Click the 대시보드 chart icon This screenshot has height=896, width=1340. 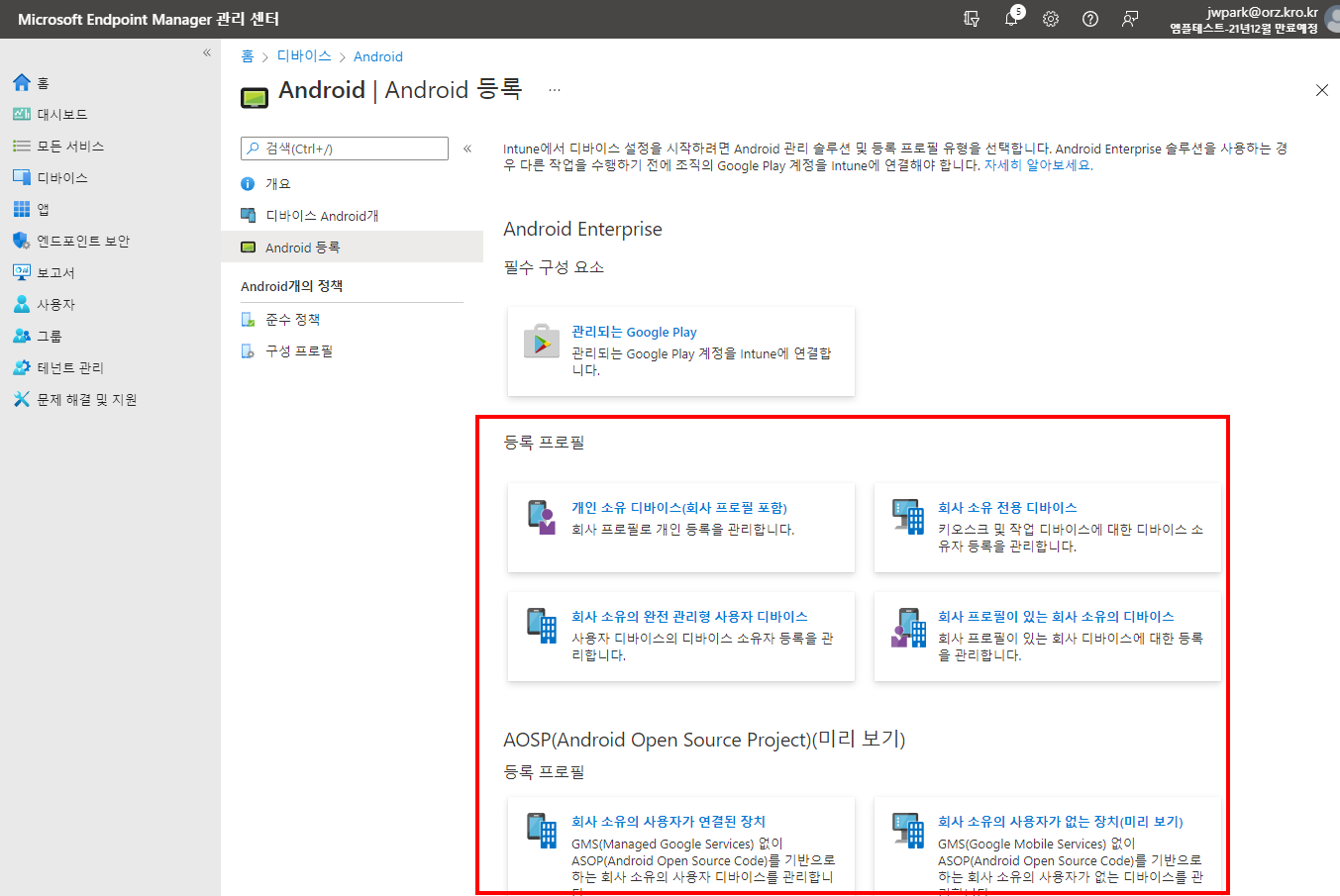click(x=22, y=114)
